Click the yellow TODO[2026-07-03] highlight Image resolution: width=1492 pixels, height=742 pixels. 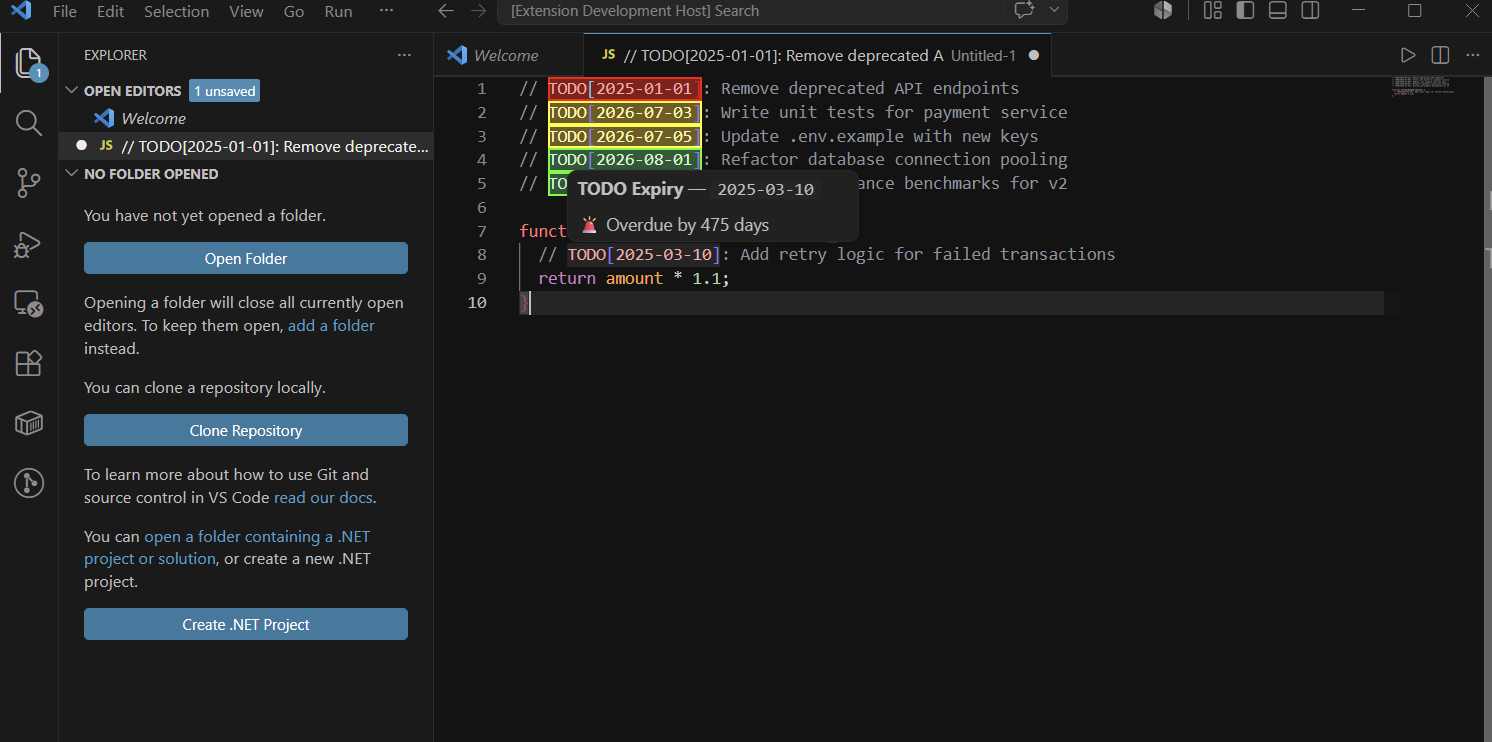click(625, 113)
